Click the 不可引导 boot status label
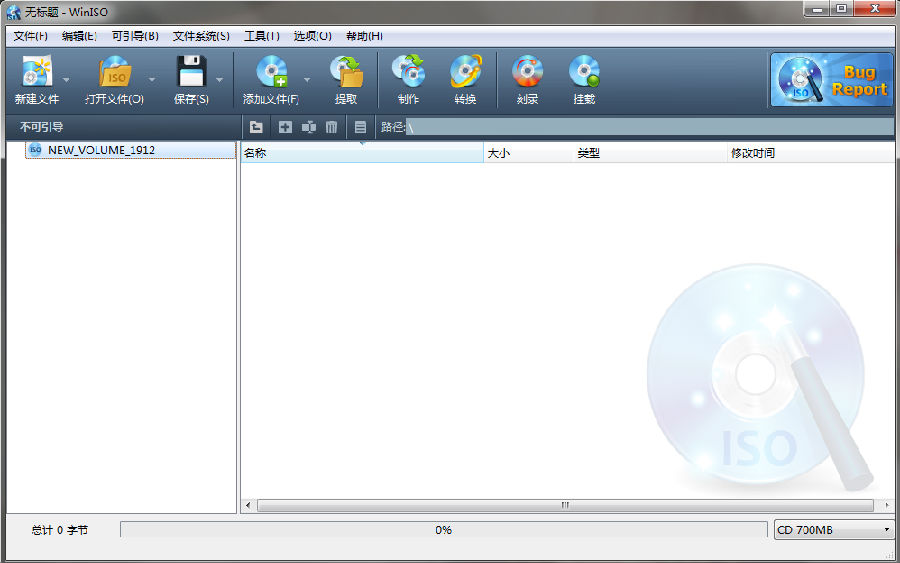The width and height of the screenshot is (900, 563). click(41, 127)
